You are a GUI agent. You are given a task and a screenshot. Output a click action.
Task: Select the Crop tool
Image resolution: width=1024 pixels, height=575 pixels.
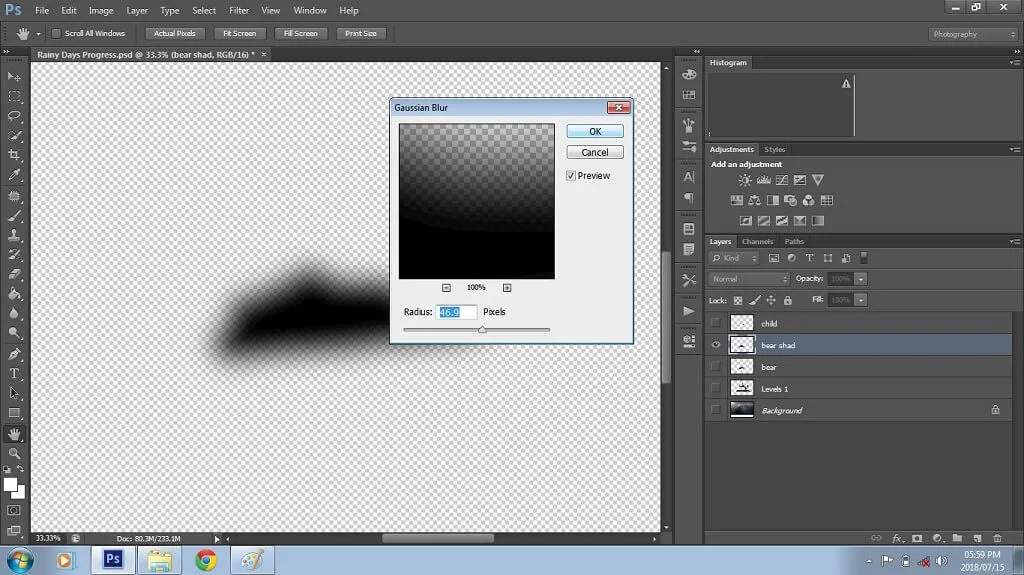(14, 155)
